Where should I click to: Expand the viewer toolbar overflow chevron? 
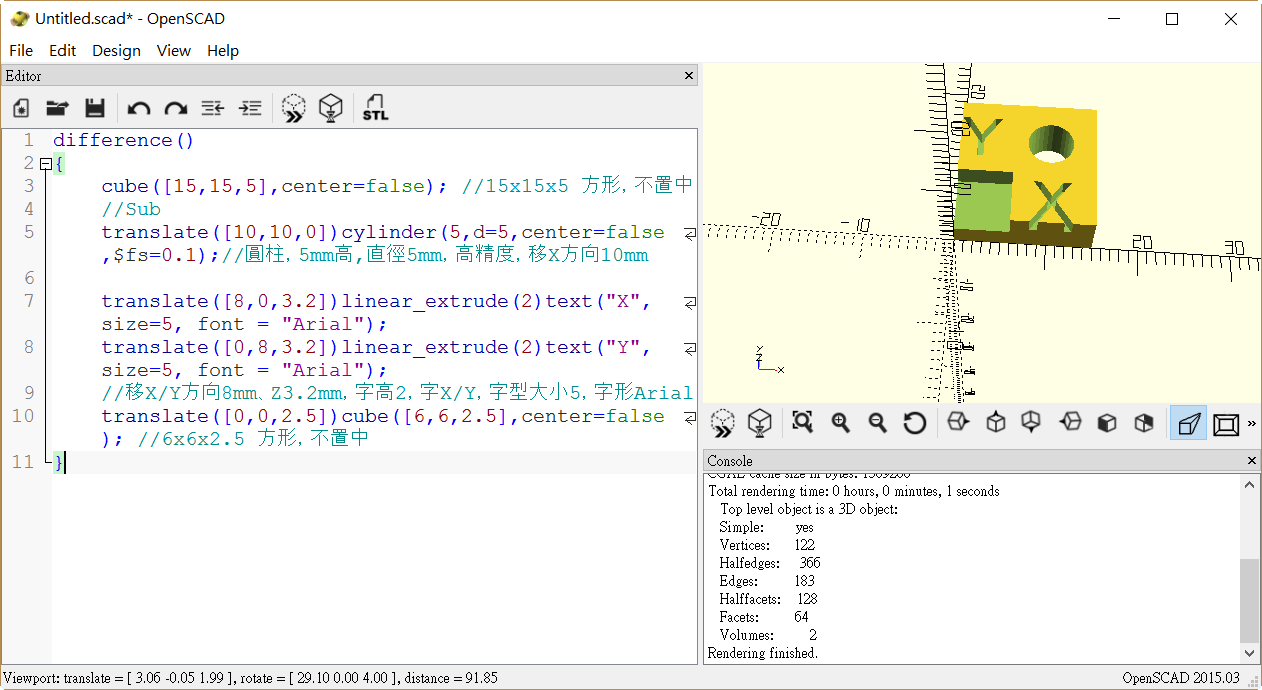pyautogui.click(x=1251, y=424)
